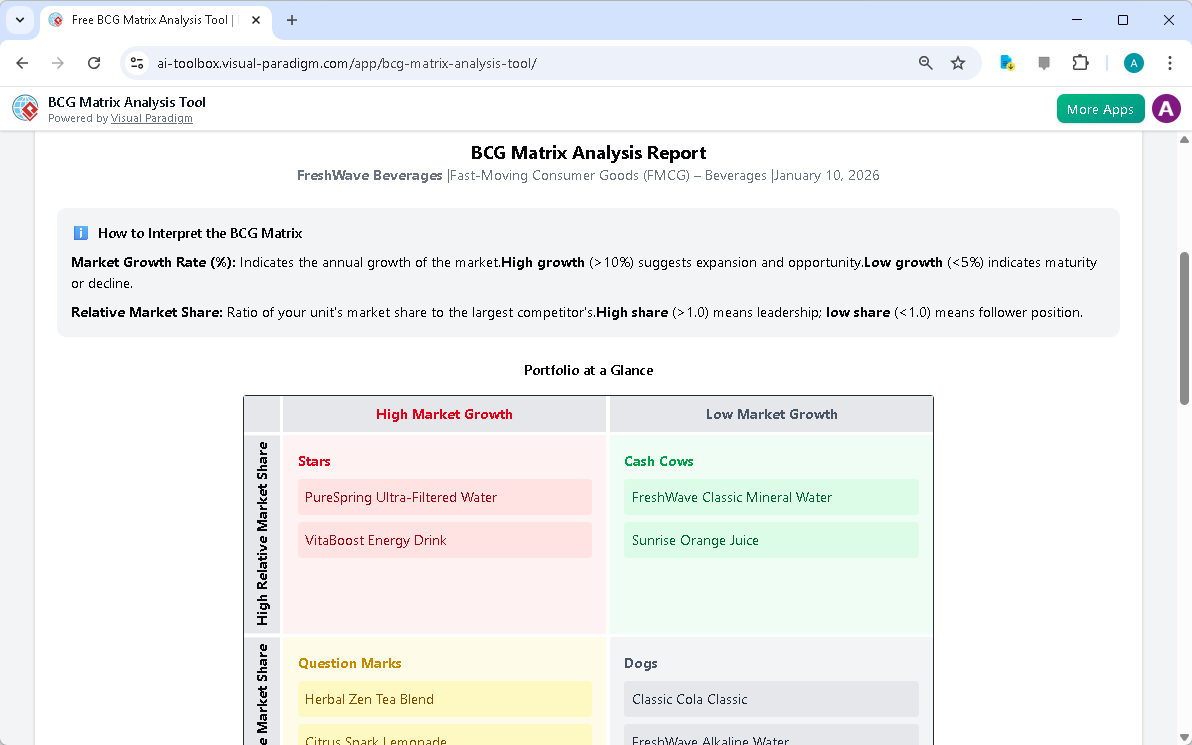Open the BCG Matrix Analysis Tool logo
The image size is (1192, 745).
point(24,108)
